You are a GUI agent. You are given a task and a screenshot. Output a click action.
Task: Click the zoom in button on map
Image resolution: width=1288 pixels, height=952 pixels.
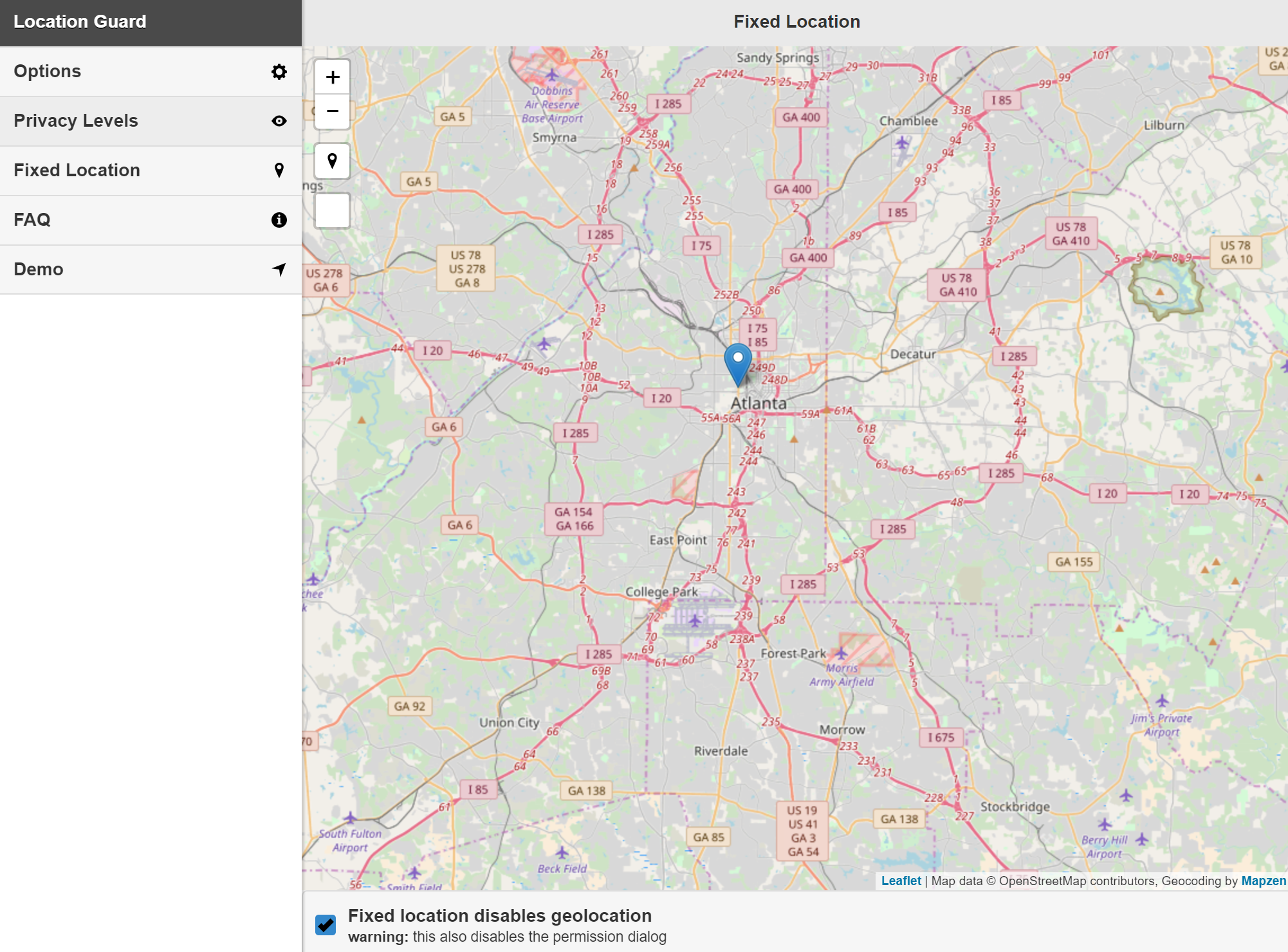pyautogui.click(x=332, y=76)
